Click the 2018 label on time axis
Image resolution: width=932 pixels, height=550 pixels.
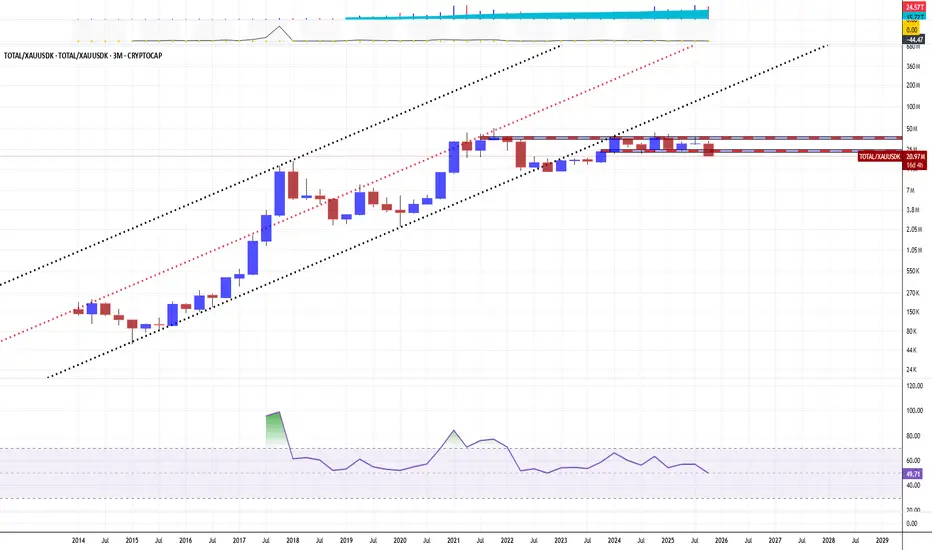tap(292, 541)
